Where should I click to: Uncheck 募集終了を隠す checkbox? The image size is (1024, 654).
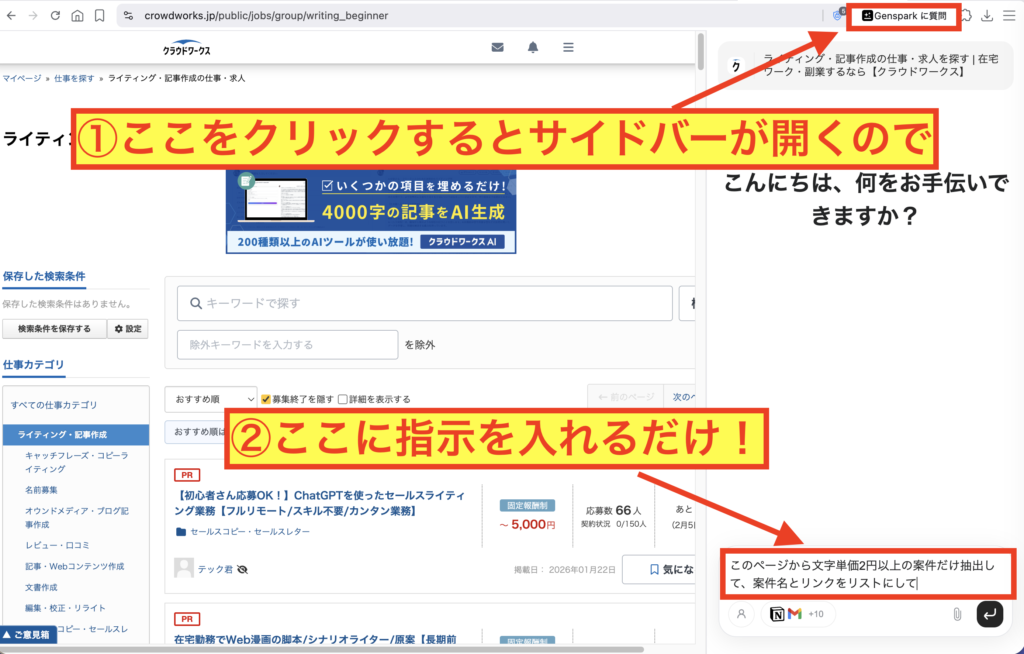pyautogui.click(x=266, y=399)
